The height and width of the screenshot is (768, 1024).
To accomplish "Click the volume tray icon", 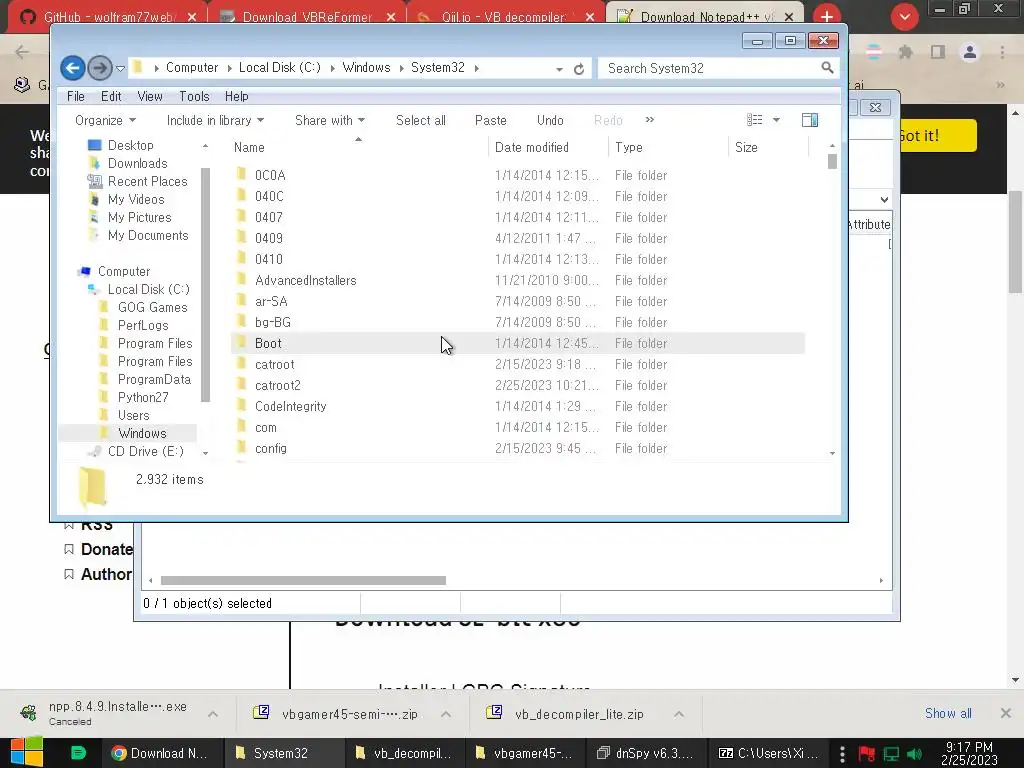I will tap(914, 754).
